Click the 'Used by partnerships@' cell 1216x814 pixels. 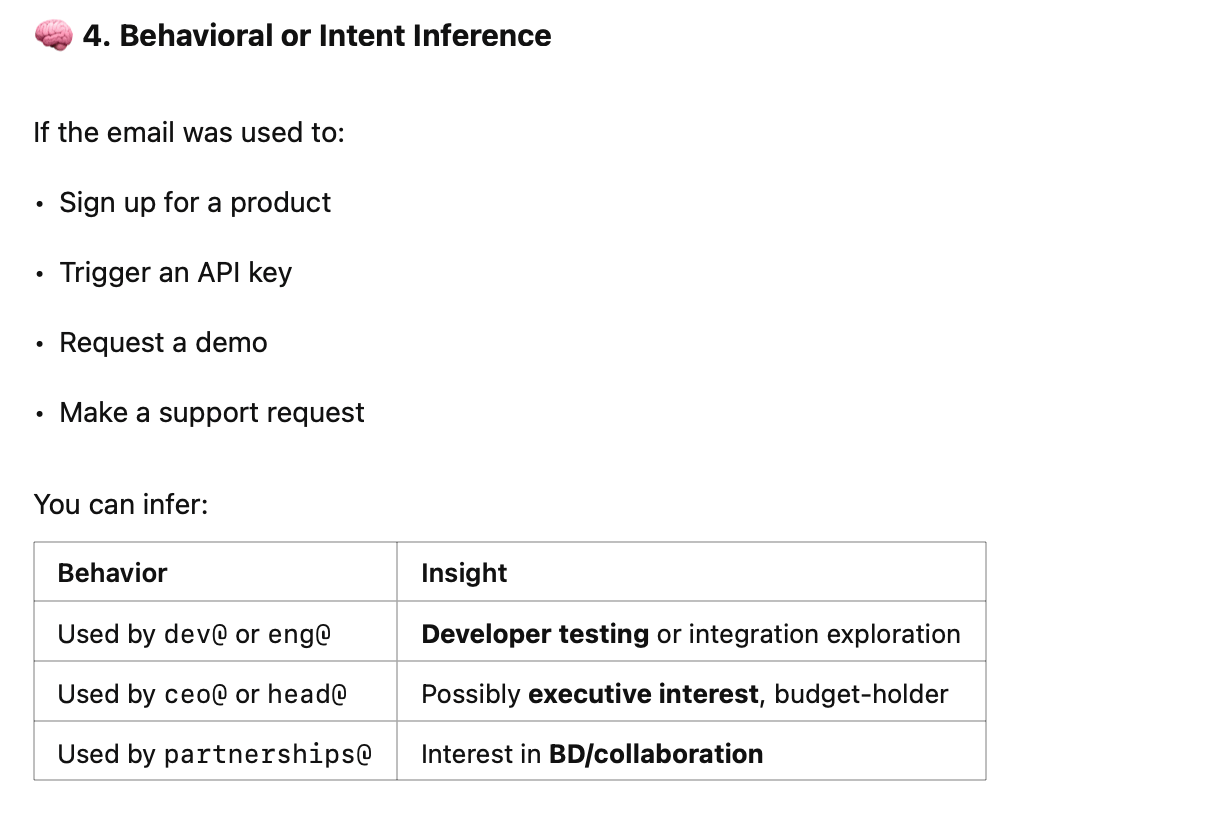[215, 751]
